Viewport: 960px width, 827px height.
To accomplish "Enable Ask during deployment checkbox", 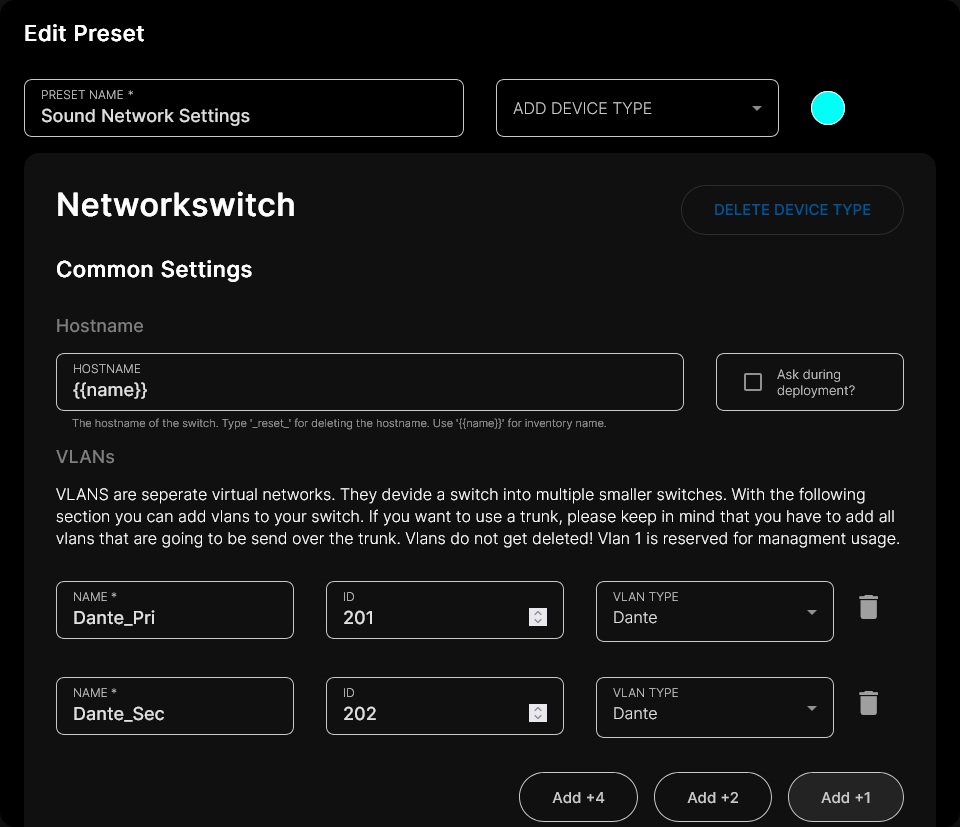I will [x=753, y=382].
